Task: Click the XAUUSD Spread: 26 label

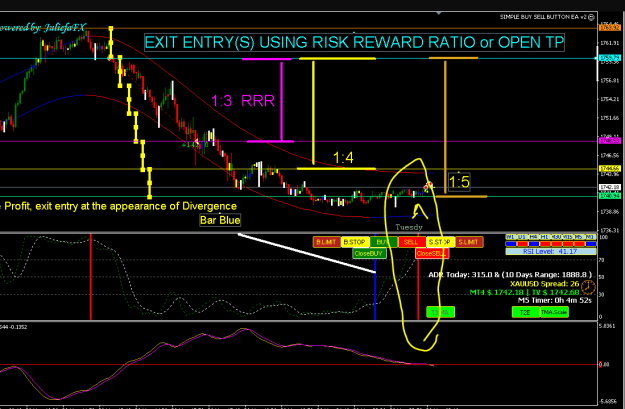Action: click(544, 284)
